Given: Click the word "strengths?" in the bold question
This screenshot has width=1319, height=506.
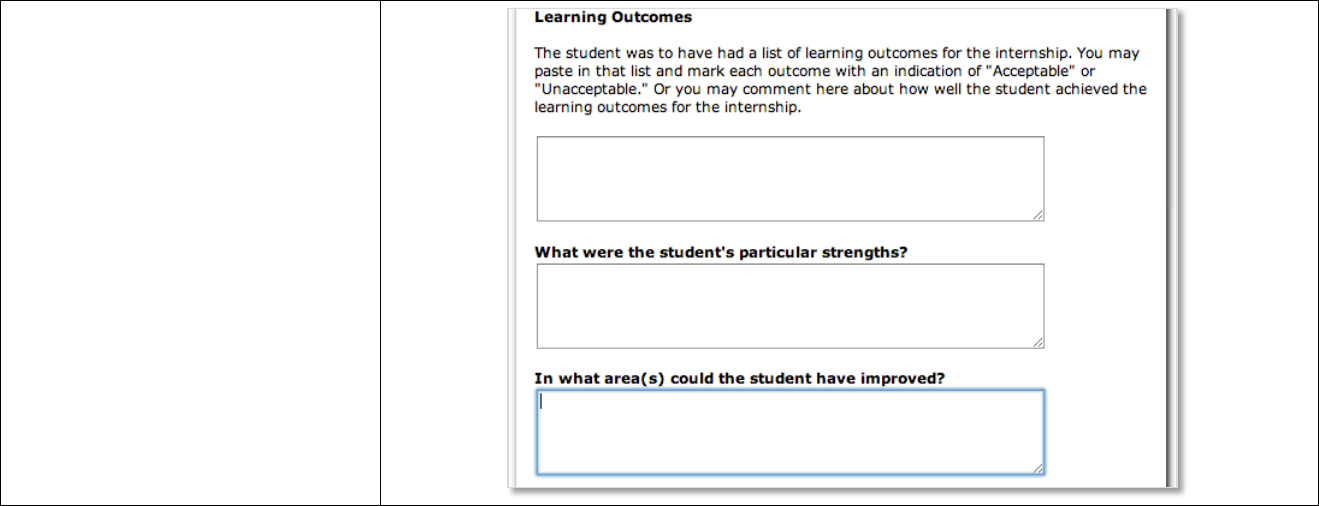Looking at the screenshot, I should pos(864,252).
